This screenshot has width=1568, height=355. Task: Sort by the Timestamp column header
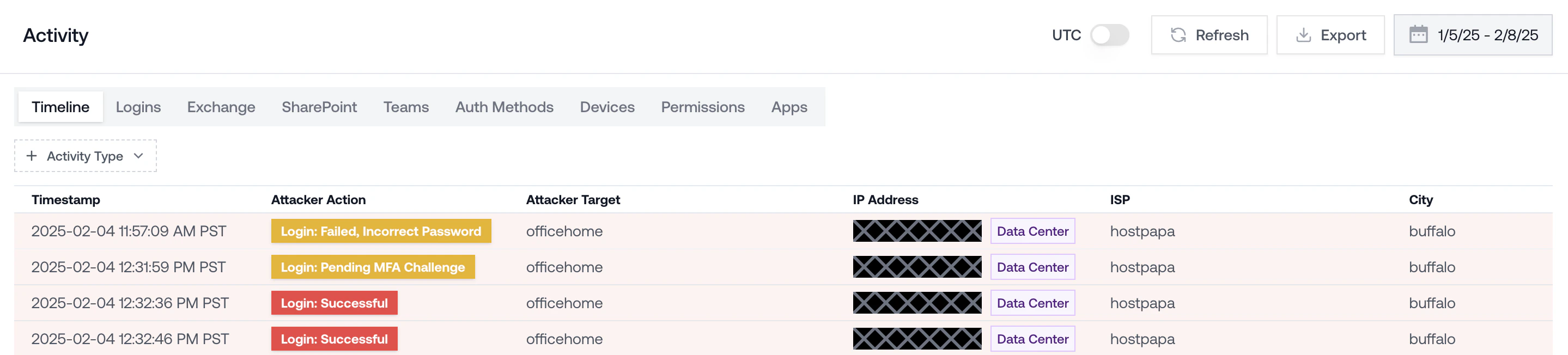tap(65, 199)
